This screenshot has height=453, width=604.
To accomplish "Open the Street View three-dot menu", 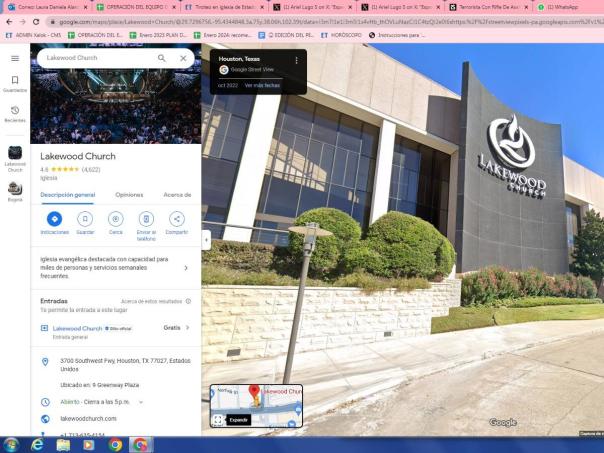I will coord(296,60).
